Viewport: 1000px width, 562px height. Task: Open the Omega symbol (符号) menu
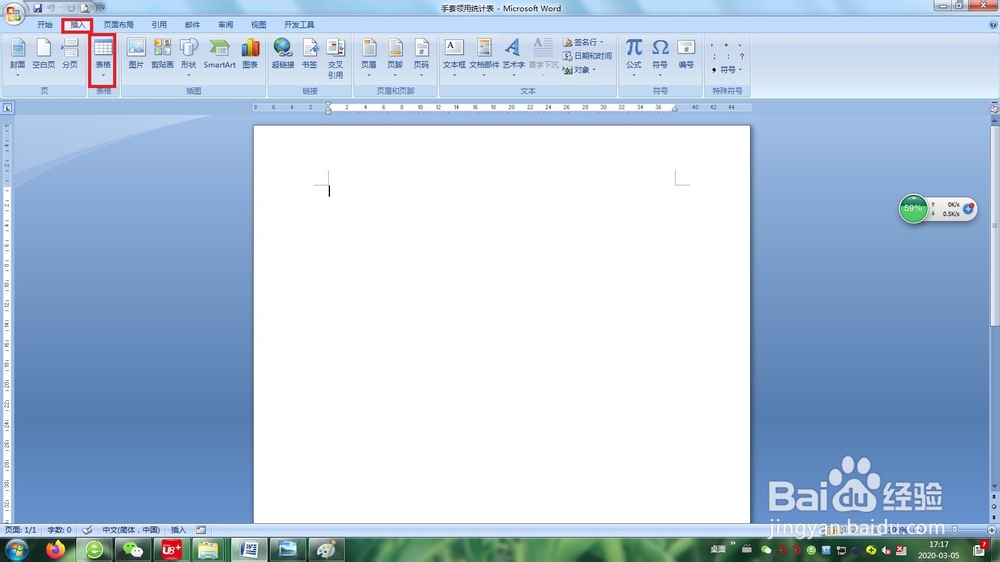pyautogui.click(x=660, y=57)
